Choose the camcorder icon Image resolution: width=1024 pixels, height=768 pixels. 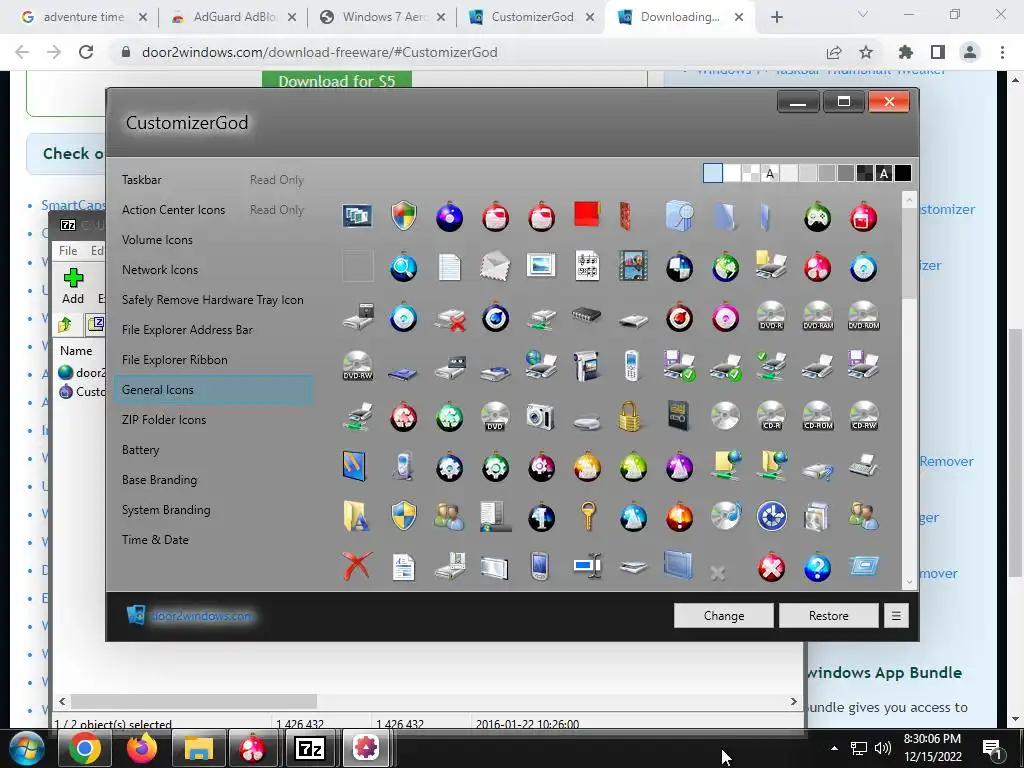(586, 367)
